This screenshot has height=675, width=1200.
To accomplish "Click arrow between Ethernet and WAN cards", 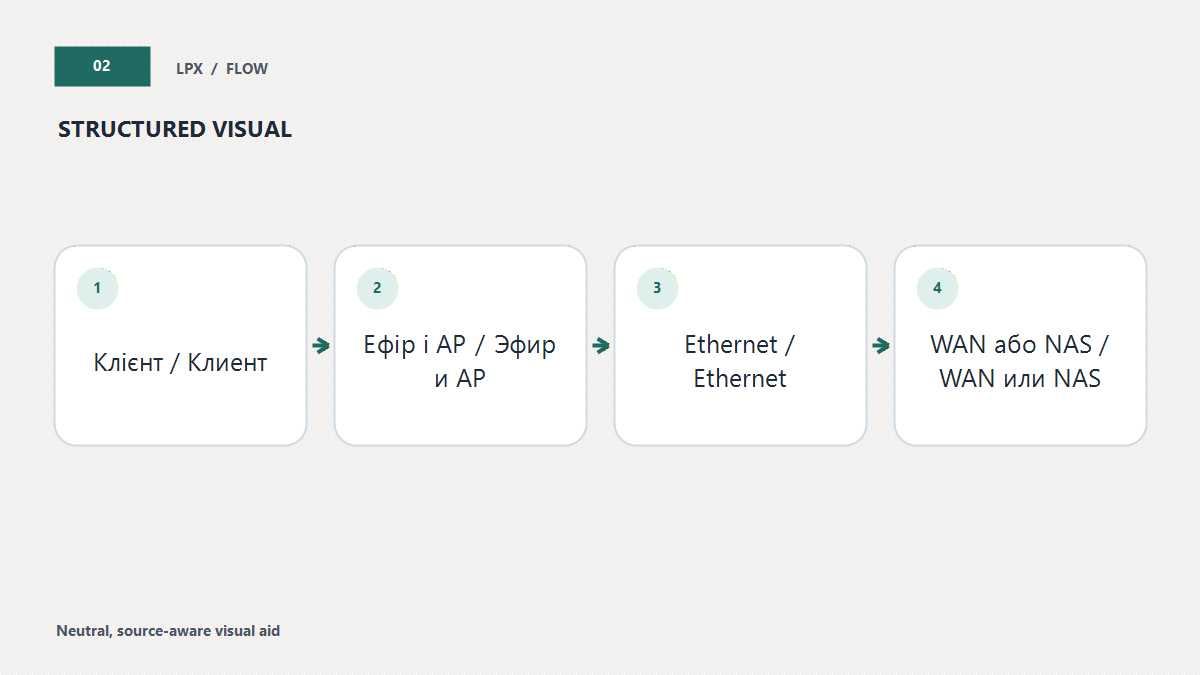I will pyautogui.click(x=881, y=346).
